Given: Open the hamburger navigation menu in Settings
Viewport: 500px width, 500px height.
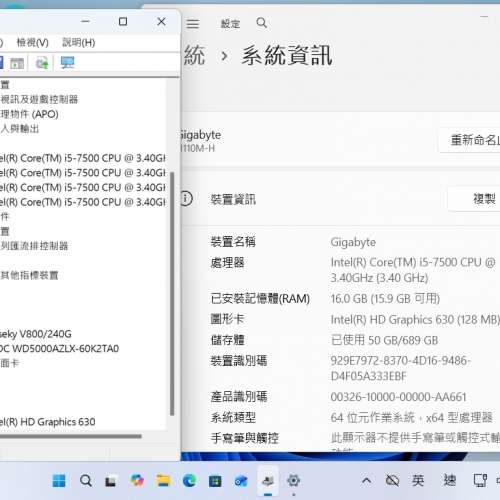Looking at the screenshot, I should click(193, 24).
